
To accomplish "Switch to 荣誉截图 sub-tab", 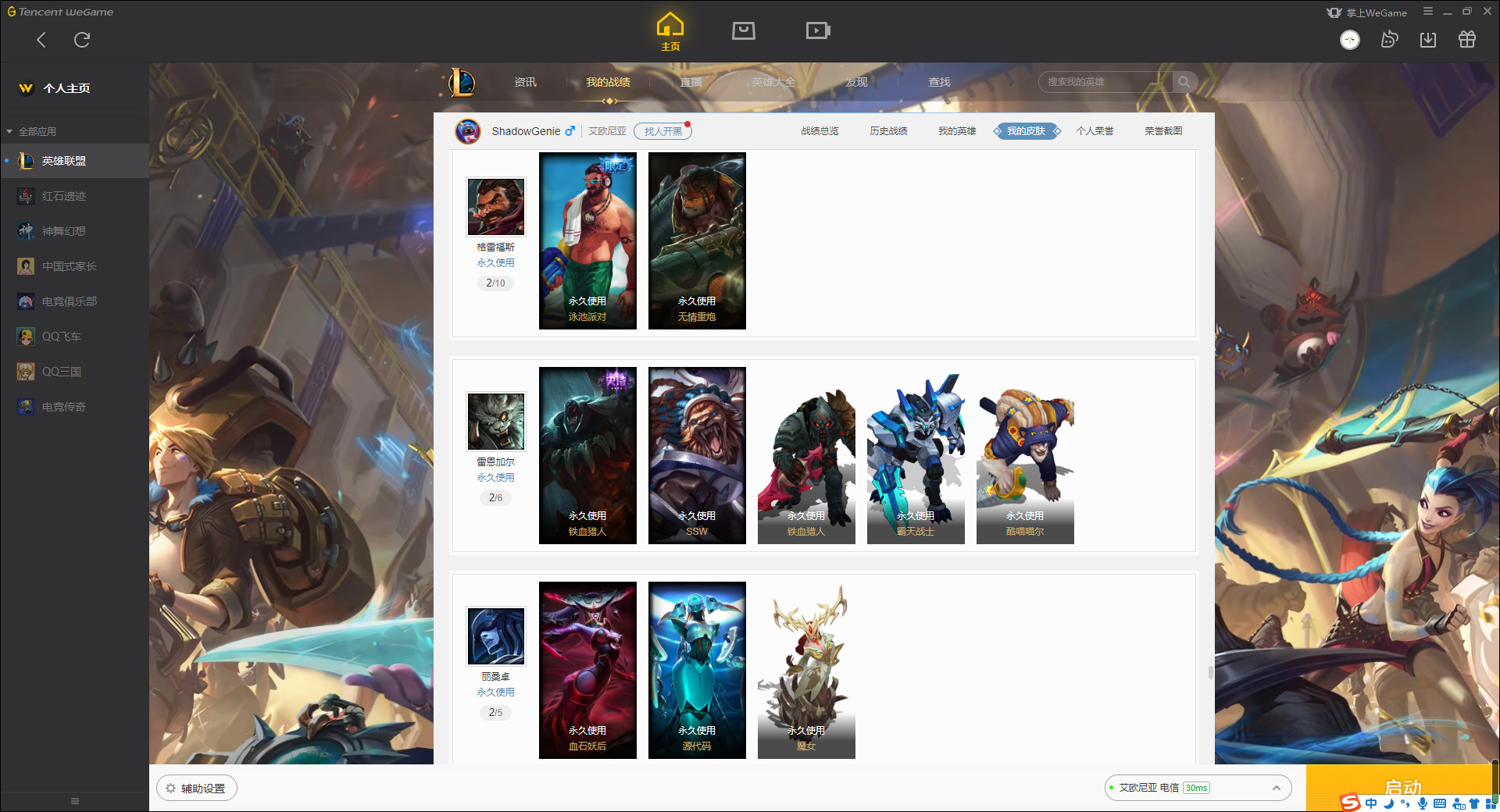I will (1163, 131).
